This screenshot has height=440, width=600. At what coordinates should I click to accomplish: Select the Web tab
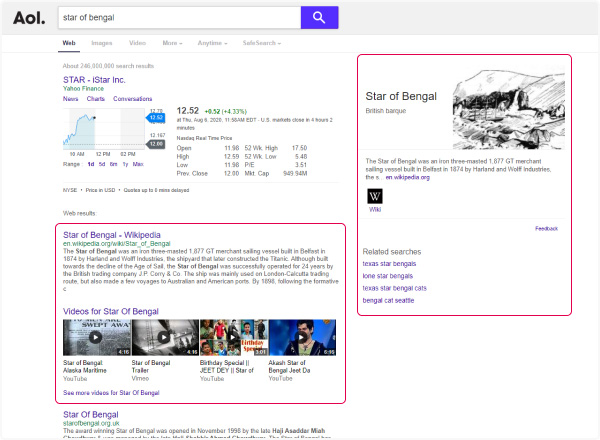coord(69,43)
